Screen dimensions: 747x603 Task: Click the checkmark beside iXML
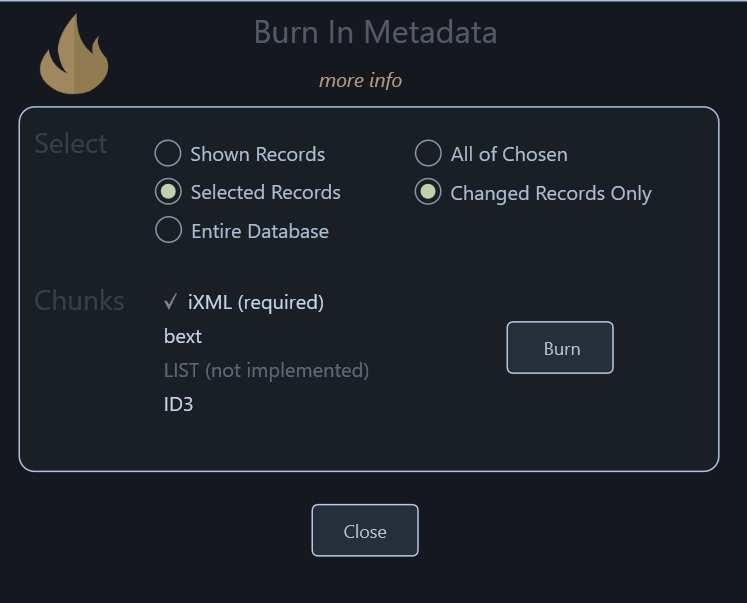[x=170, y=302]
